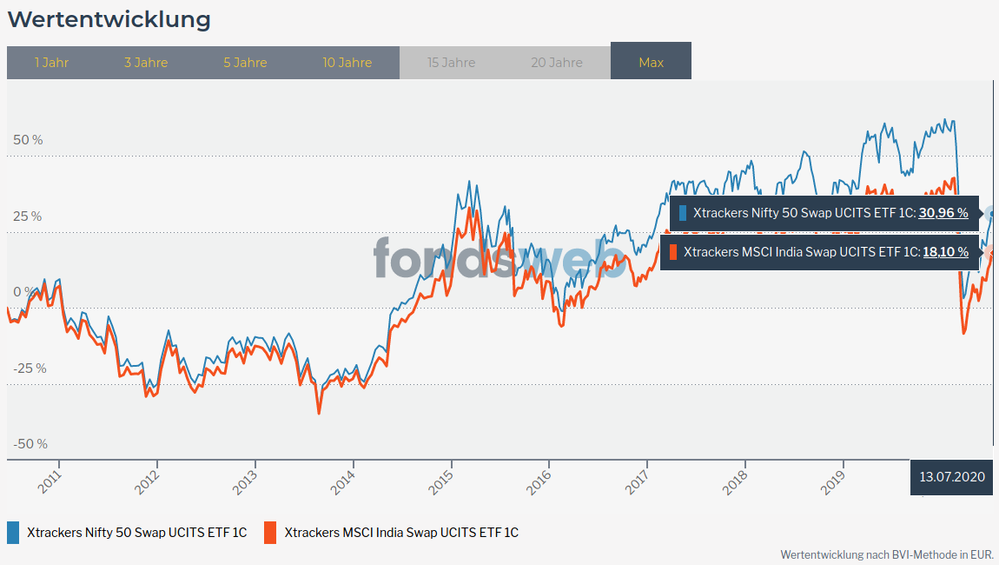The width and height of the screenshot is (999, 565).
Task: Click the blue square in Nifty tooltip
Action: pos(683,213)
